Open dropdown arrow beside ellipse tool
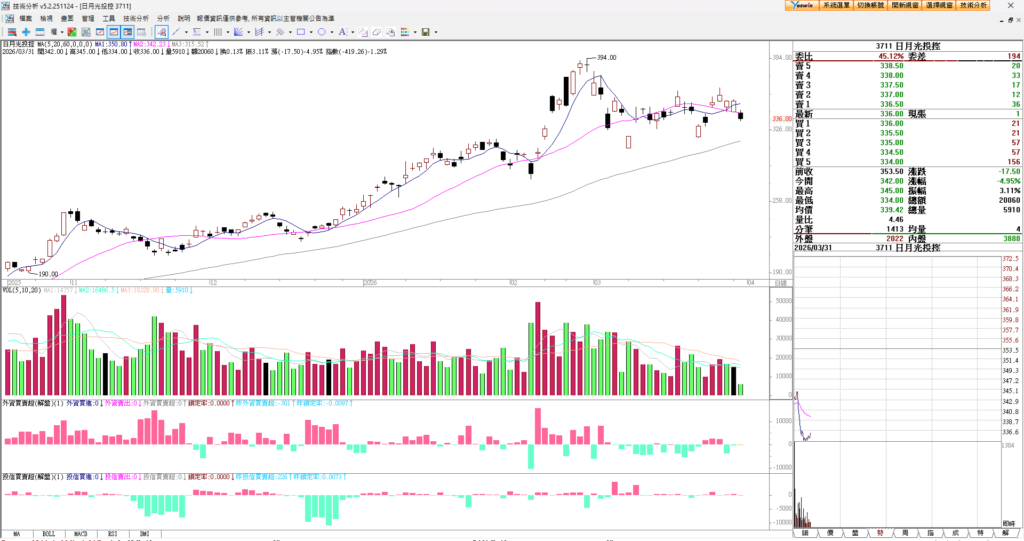Viewport: 1024px width, 541px height. 332,32
